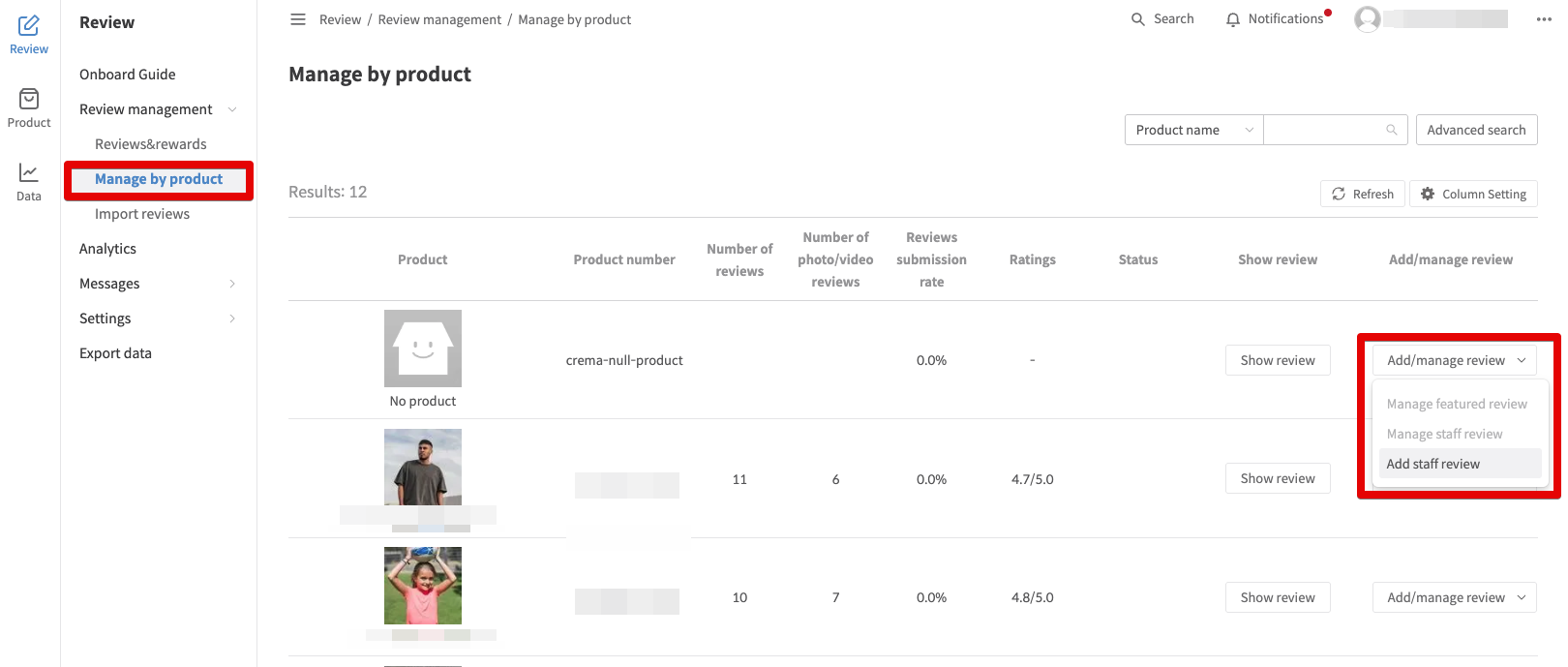Expand the Settings submenu
The height and width of the screenshot is (667, 1568).
tap(232, 318)
